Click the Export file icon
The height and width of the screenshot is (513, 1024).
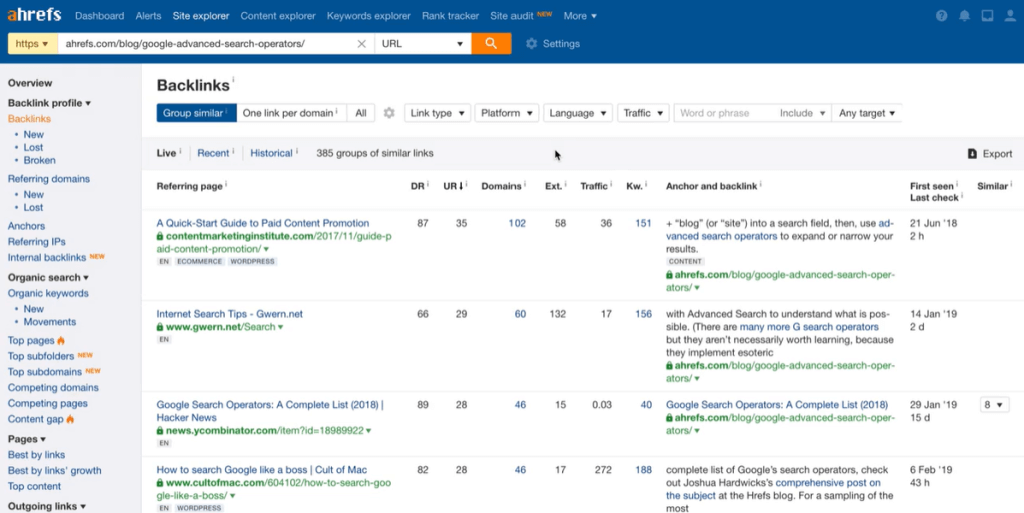click(972, 153)
